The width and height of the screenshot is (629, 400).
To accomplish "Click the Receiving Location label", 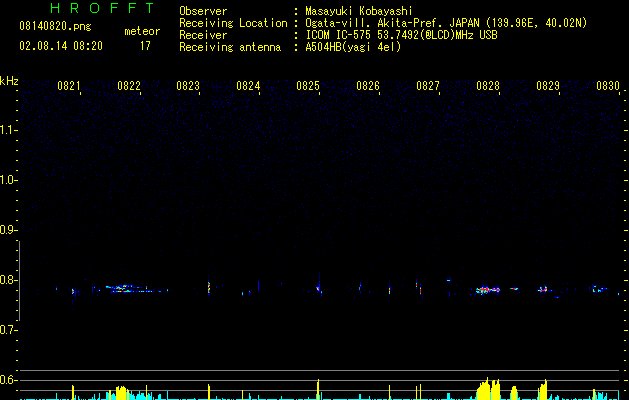I will (233, 23).
